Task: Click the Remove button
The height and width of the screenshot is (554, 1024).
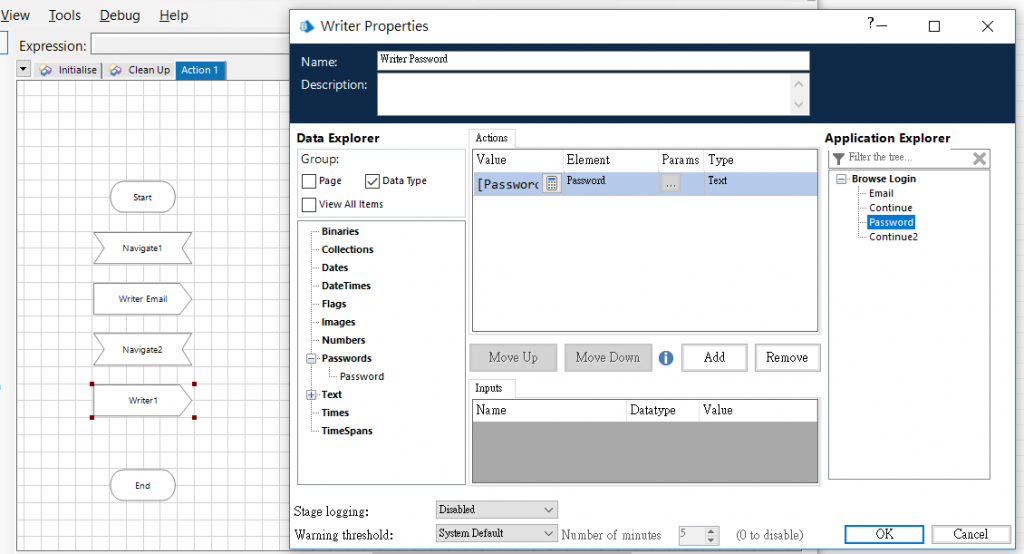Action: 787,357
